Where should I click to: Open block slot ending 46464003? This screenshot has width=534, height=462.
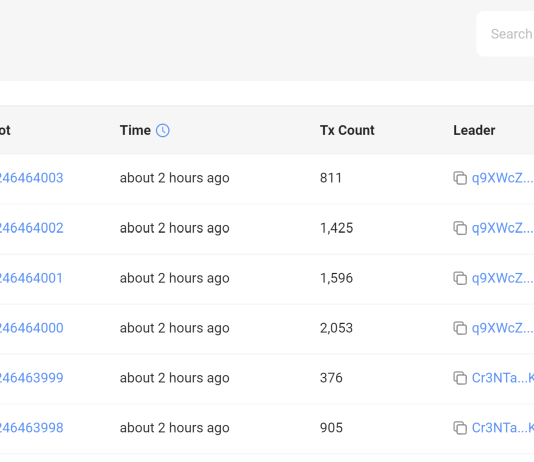point(31,178)
